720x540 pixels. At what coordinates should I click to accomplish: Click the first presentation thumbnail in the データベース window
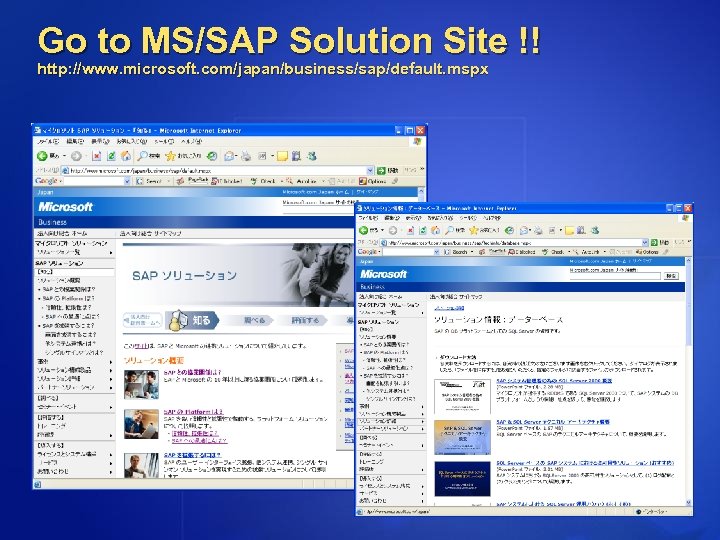(462, 396)
